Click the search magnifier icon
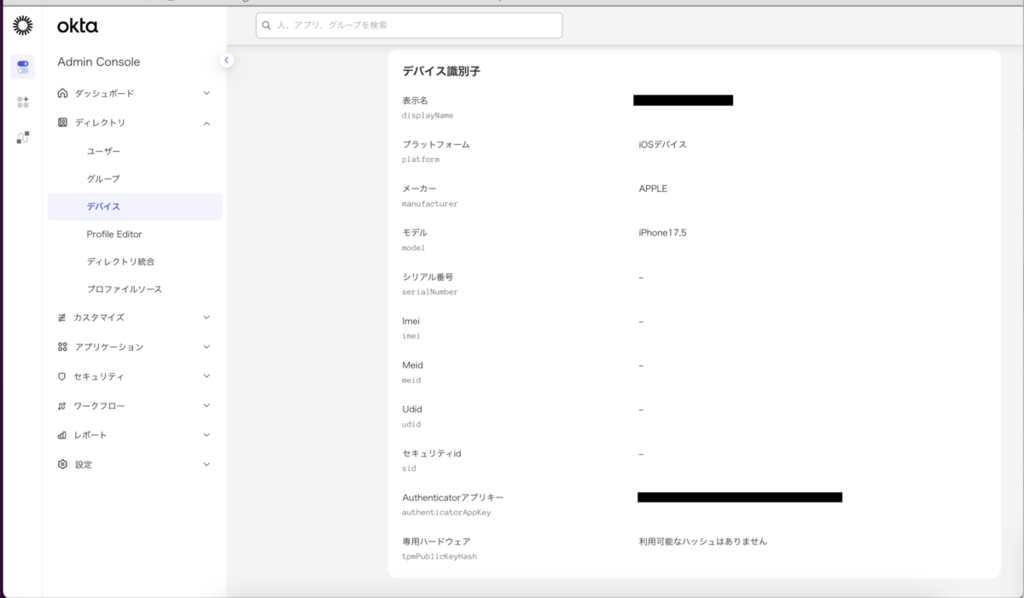Screen dimensions: 1024x598 pos(266,25)
